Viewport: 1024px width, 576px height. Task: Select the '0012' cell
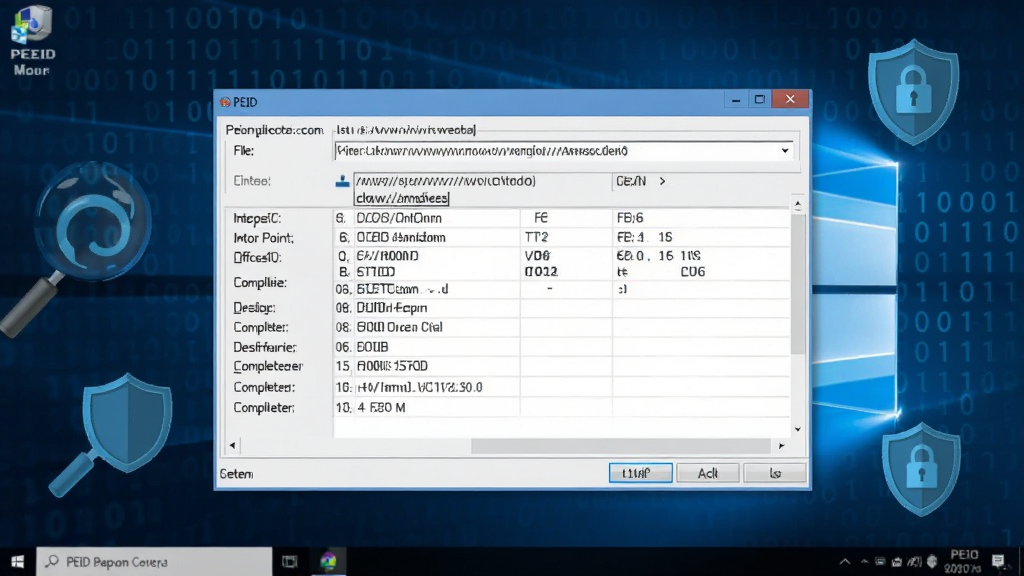(541, 272)
